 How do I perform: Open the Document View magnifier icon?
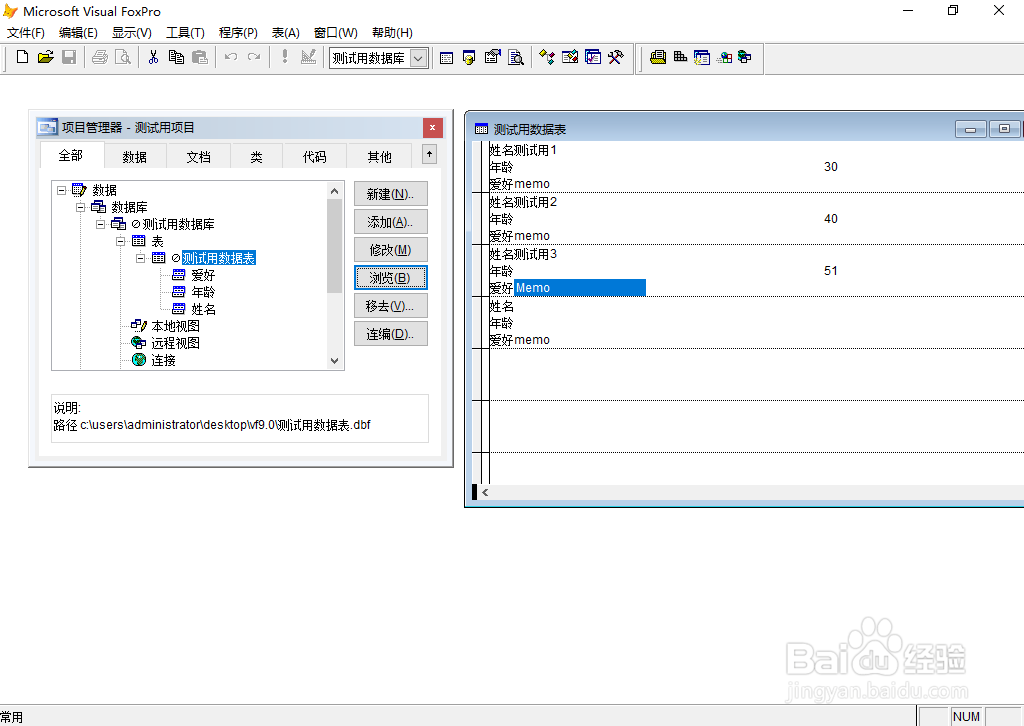pos(516,57)
